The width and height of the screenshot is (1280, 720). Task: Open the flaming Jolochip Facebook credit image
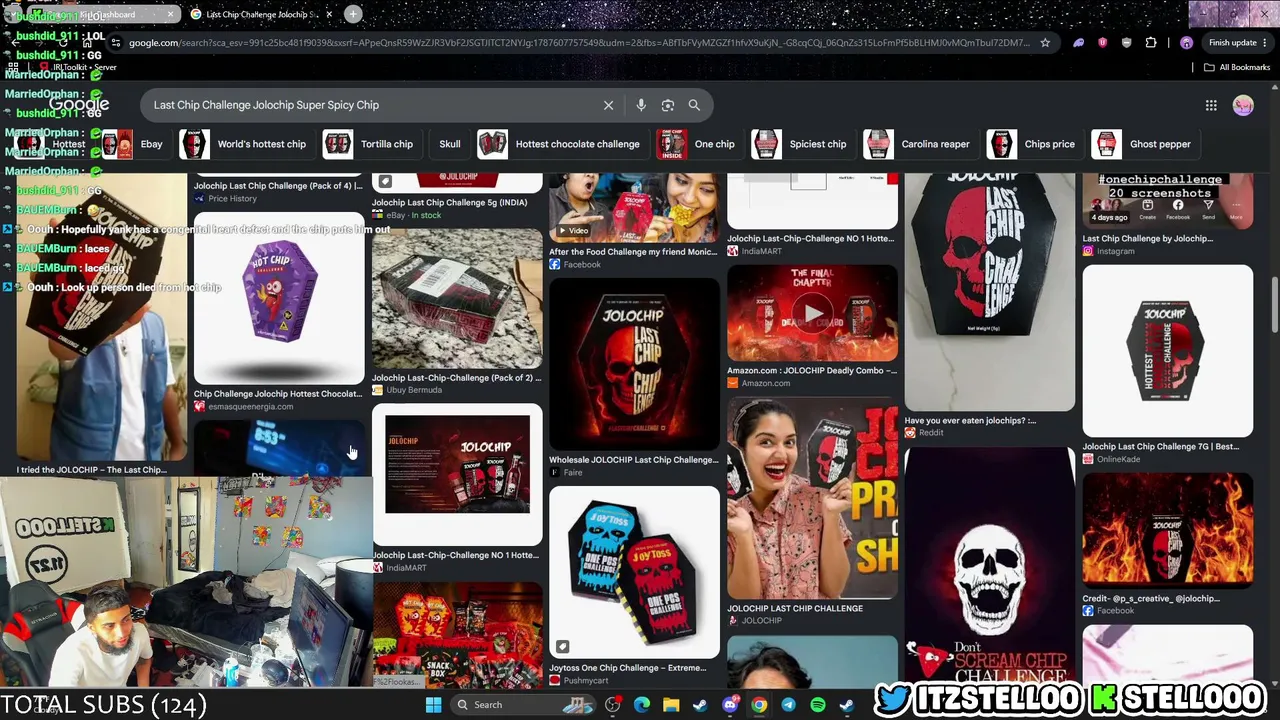tap(1167, 530)
